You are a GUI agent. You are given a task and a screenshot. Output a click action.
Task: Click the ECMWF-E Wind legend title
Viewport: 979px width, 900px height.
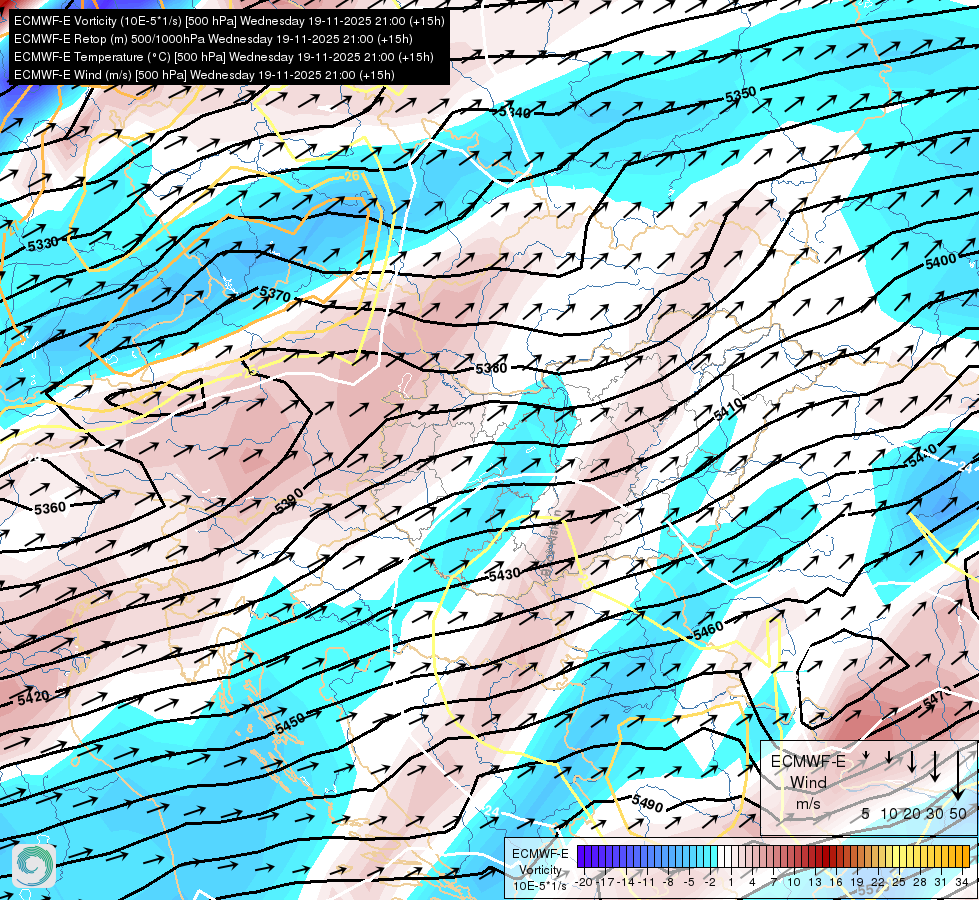pyautogui.click(x=808, y=771)
